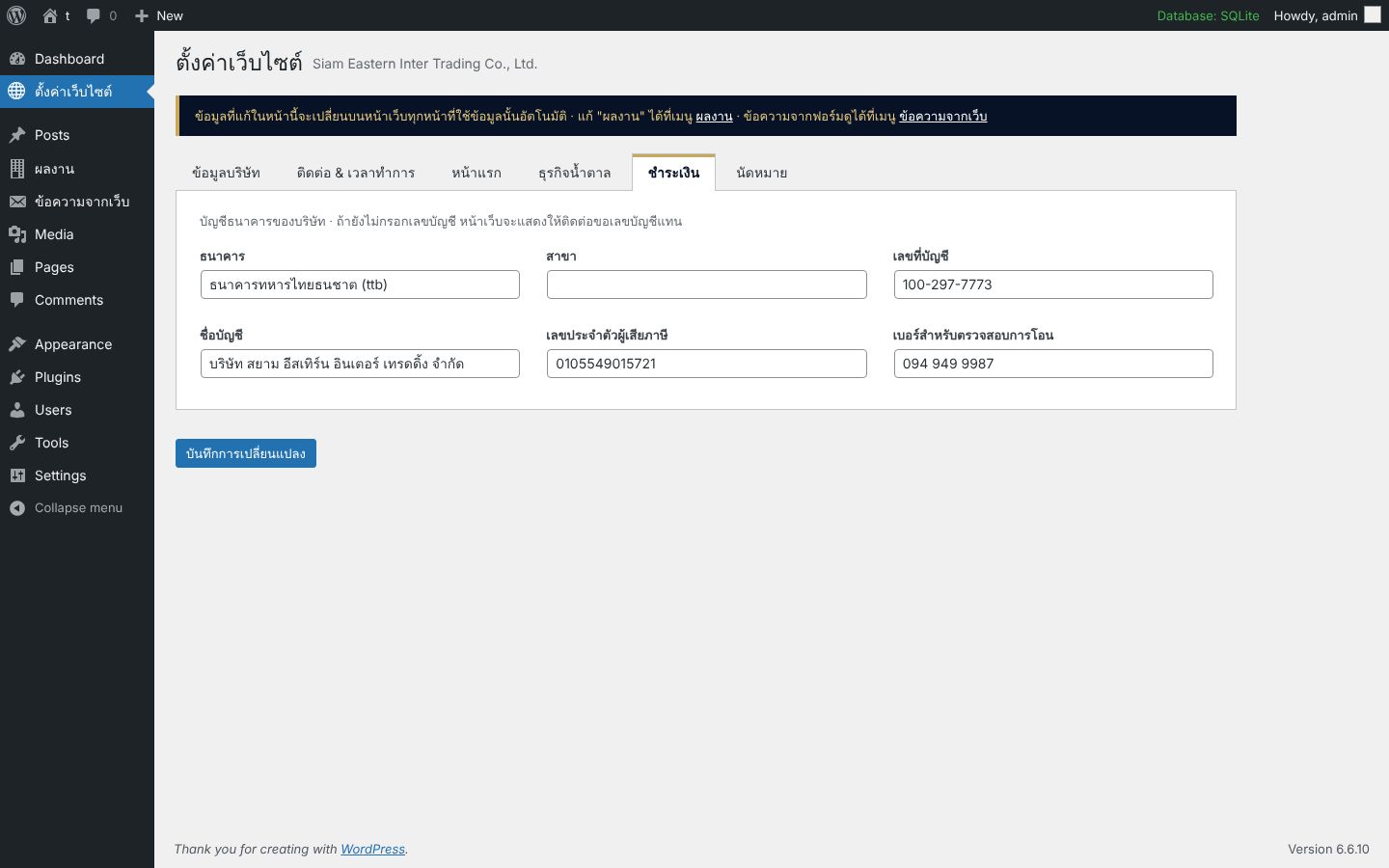1389x868 pixels.
Task: Open Pages icon in sidebar
Action: click(16, 267)
